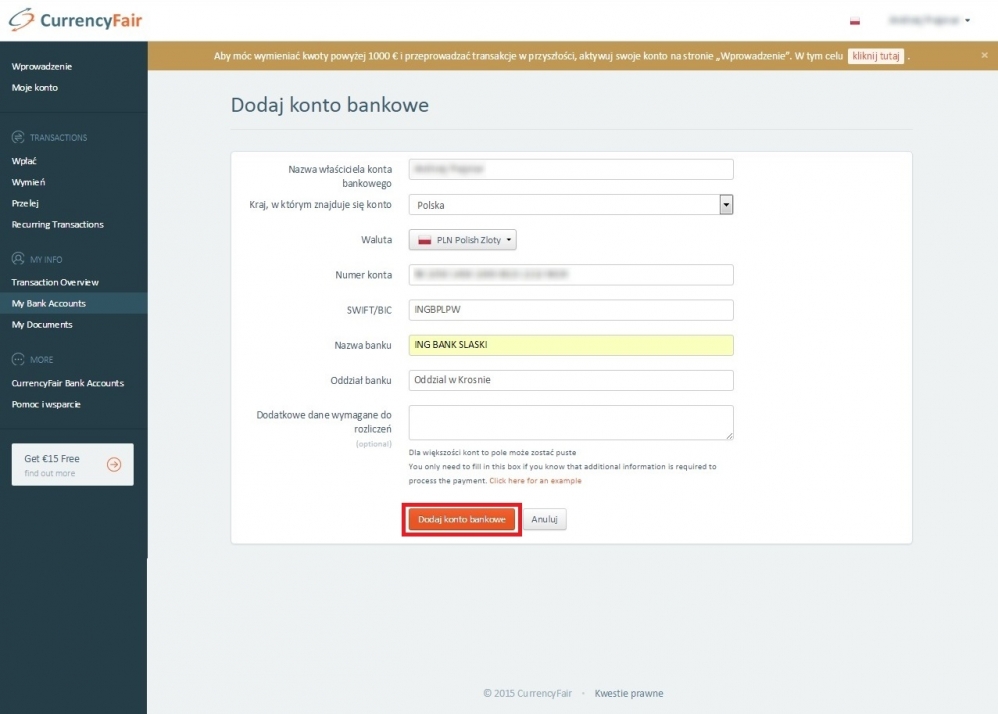This screenshot has width=998, height=714.
Task: Expand the country dropdown showing Polska
Action: tap(726, 205)
